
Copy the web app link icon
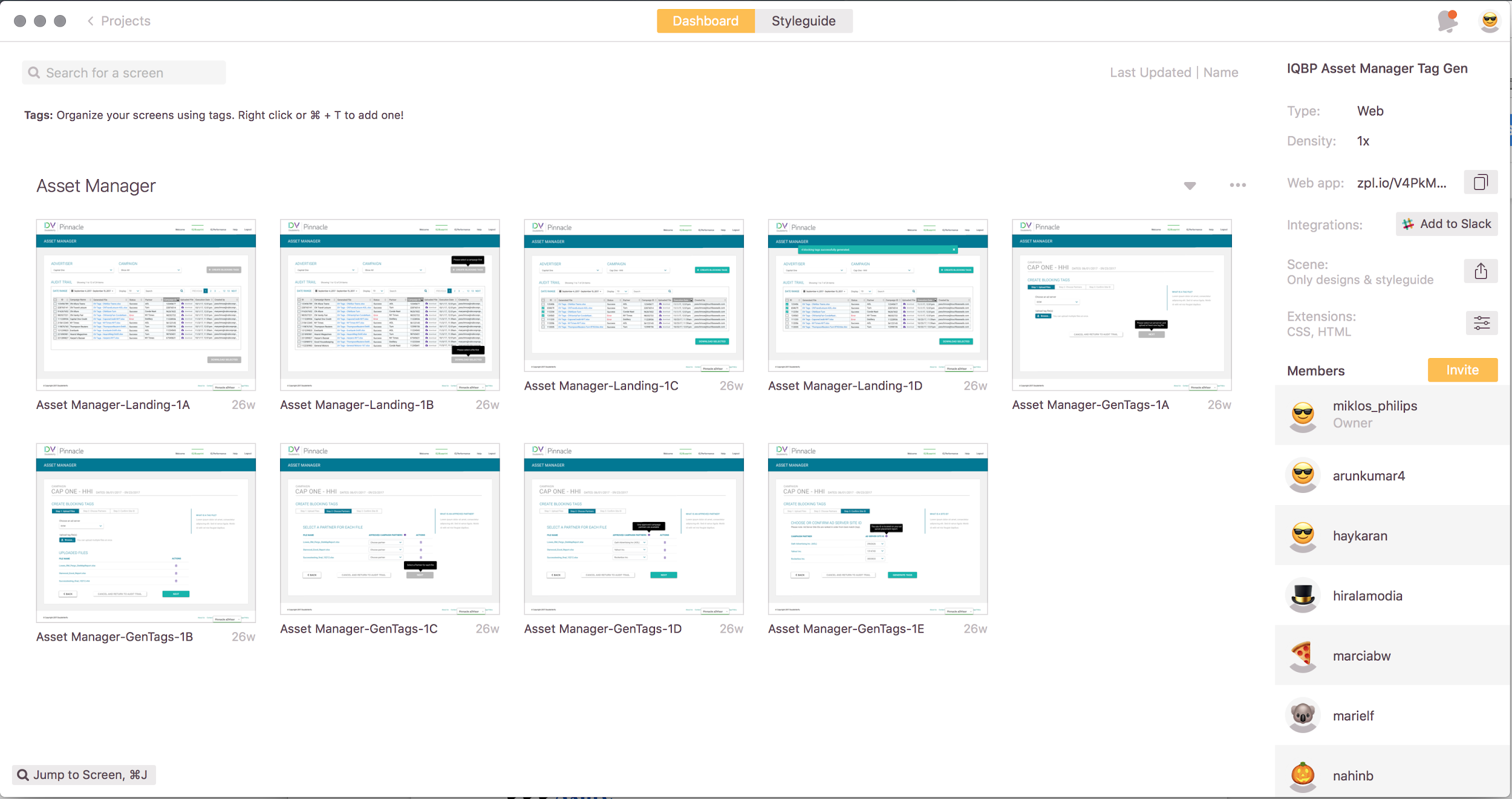pos(1481,182)
